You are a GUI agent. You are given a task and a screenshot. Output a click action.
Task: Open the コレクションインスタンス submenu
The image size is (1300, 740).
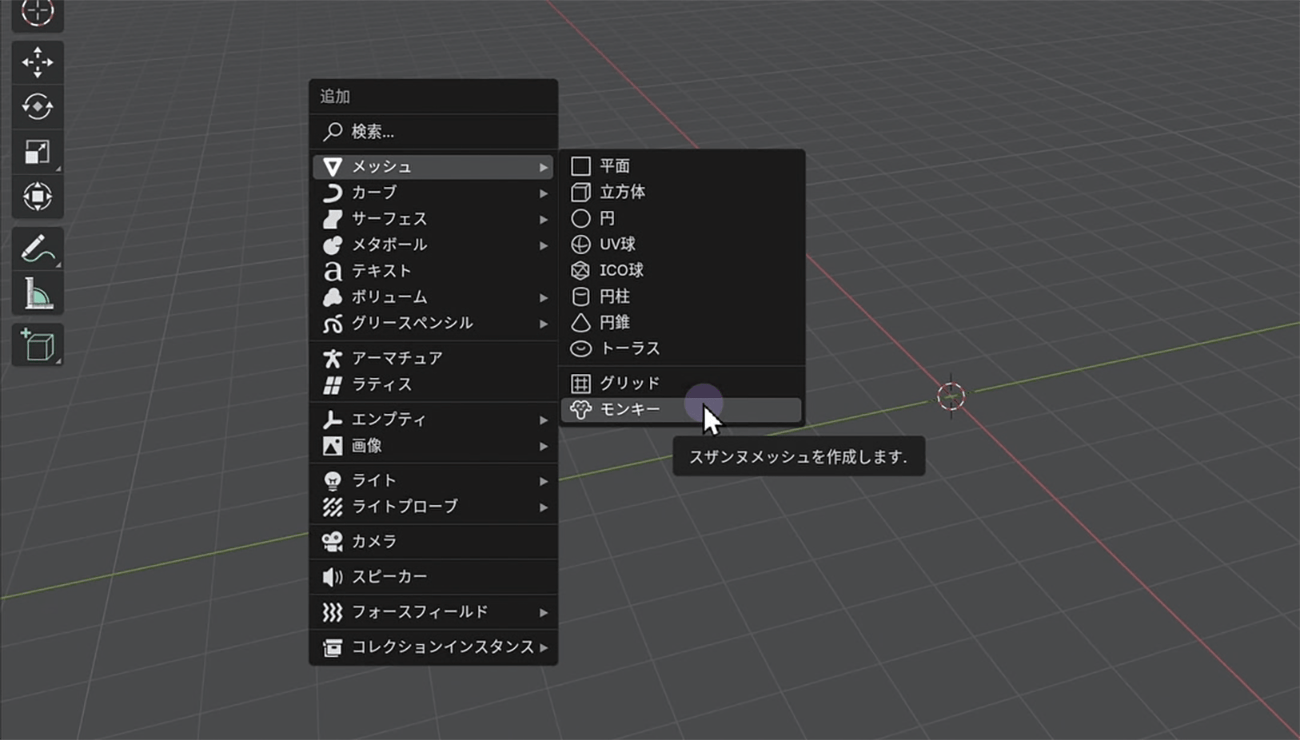click(x=433, y=648)
